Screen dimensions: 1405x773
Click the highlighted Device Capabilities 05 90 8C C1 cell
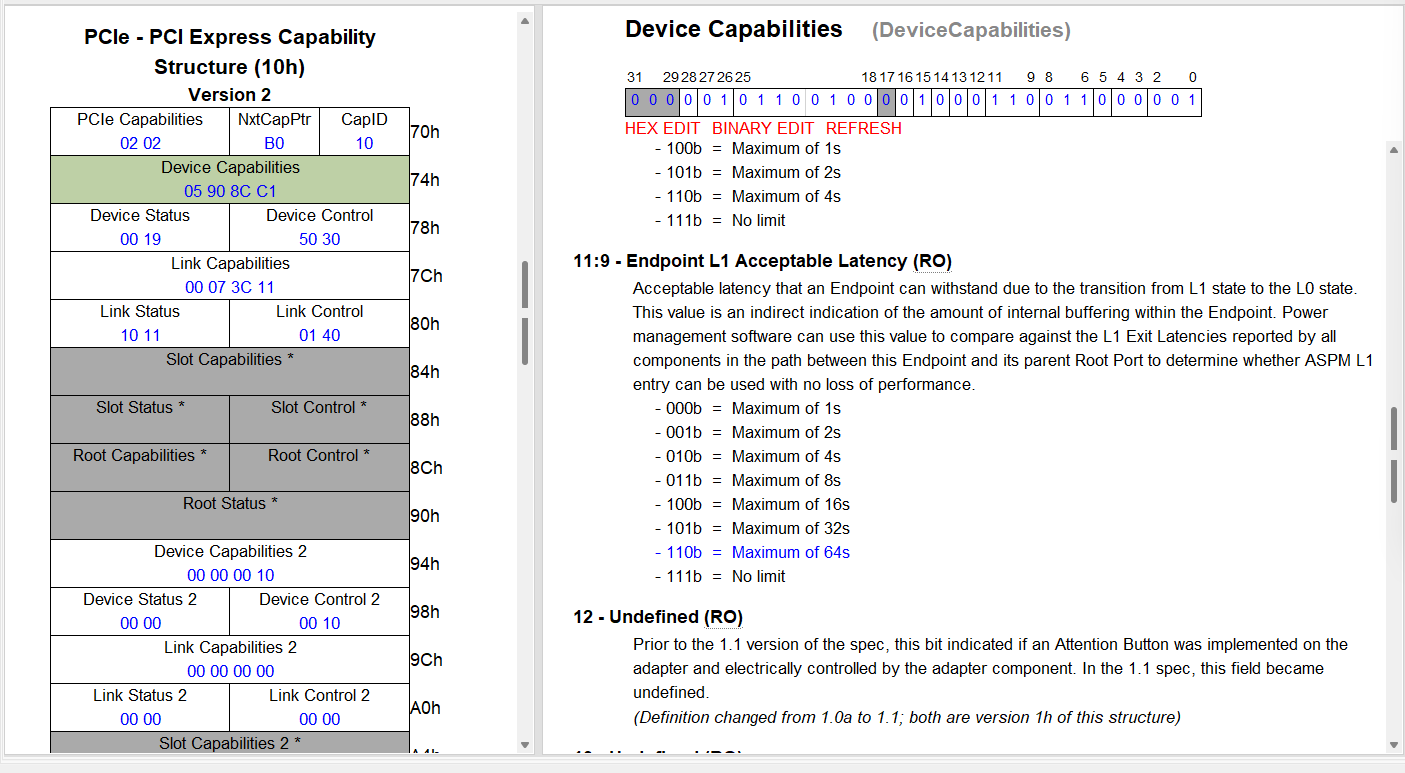click(x=230, y=179)
